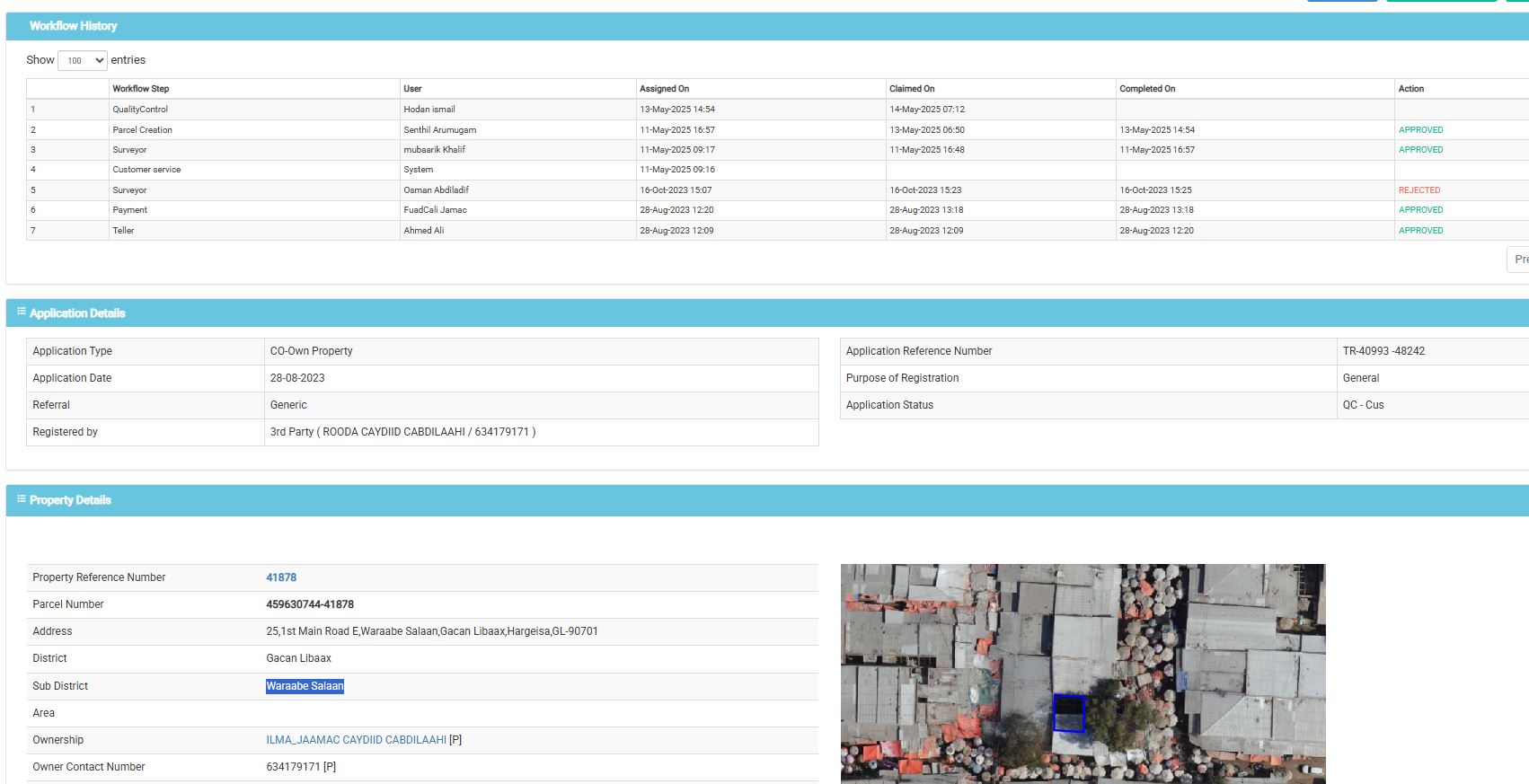Click the System user in row 4
Viewport: 1529px width, 784px height.
point(418,170)
